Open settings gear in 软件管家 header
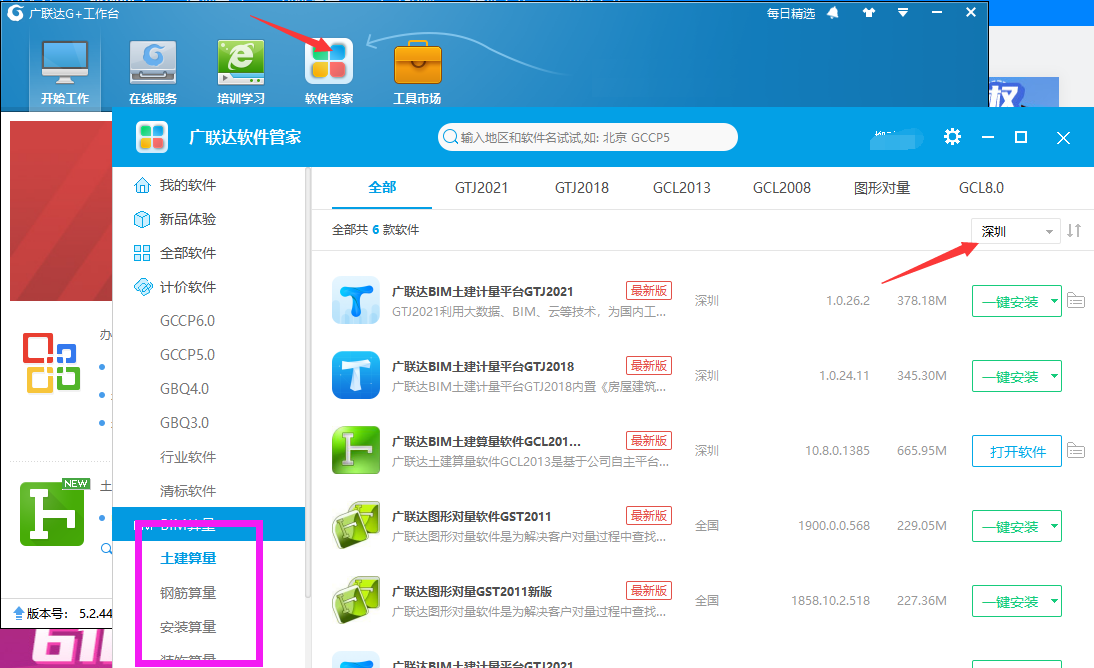Screen dimensions: 1094x668 952,137
